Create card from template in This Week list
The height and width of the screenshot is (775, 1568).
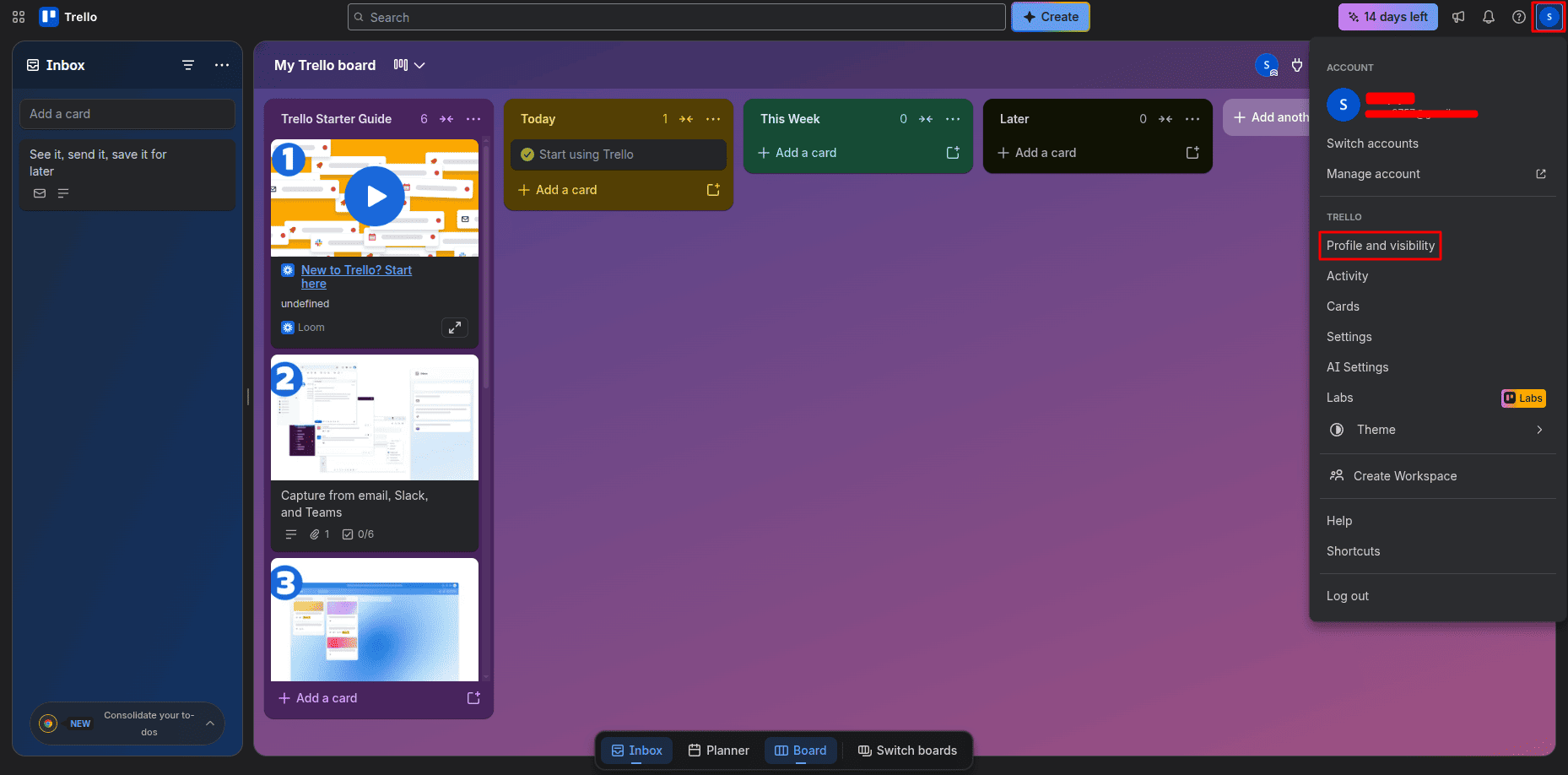click(x=953, y=153)
